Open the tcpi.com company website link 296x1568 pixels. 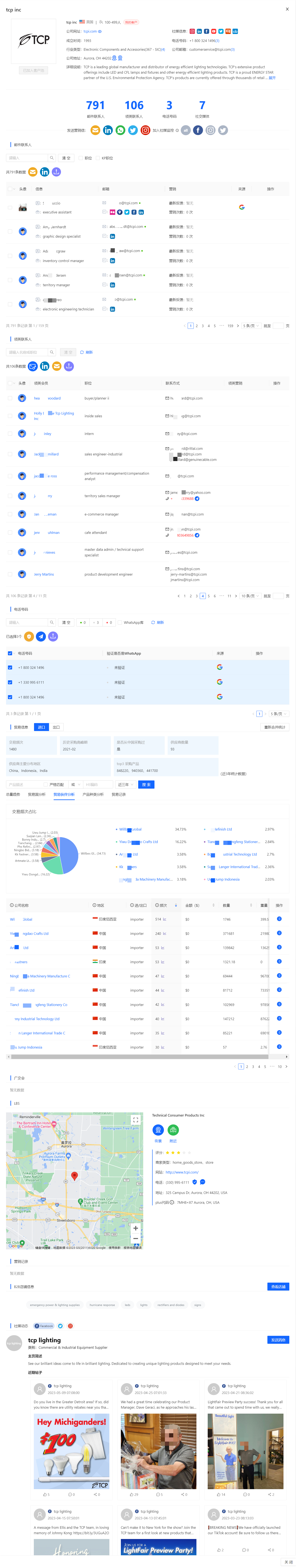[x=90, y=31]
